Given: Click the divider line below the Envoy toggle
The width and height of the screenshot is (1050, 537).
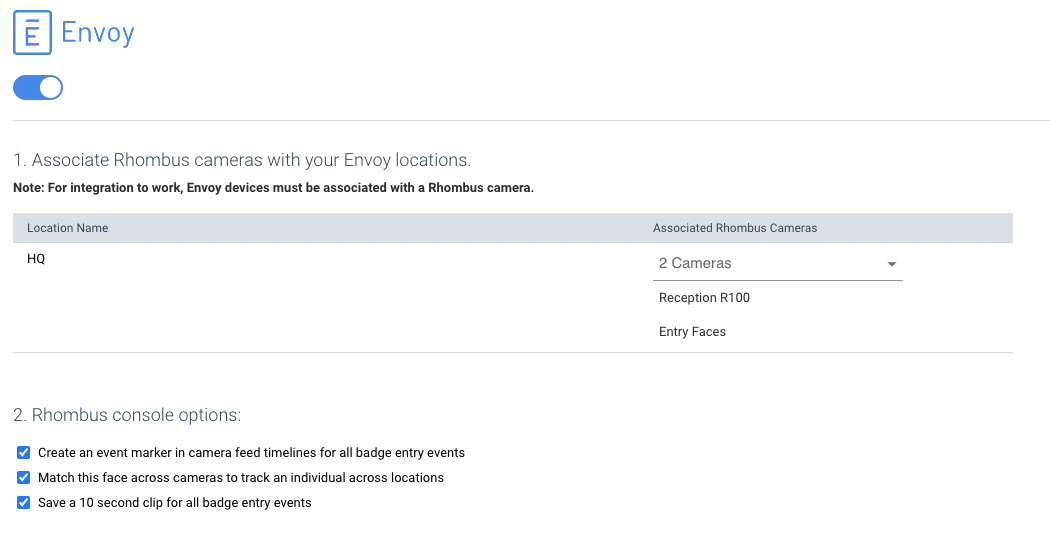Looking at the screenshot, I should point(531,121).
